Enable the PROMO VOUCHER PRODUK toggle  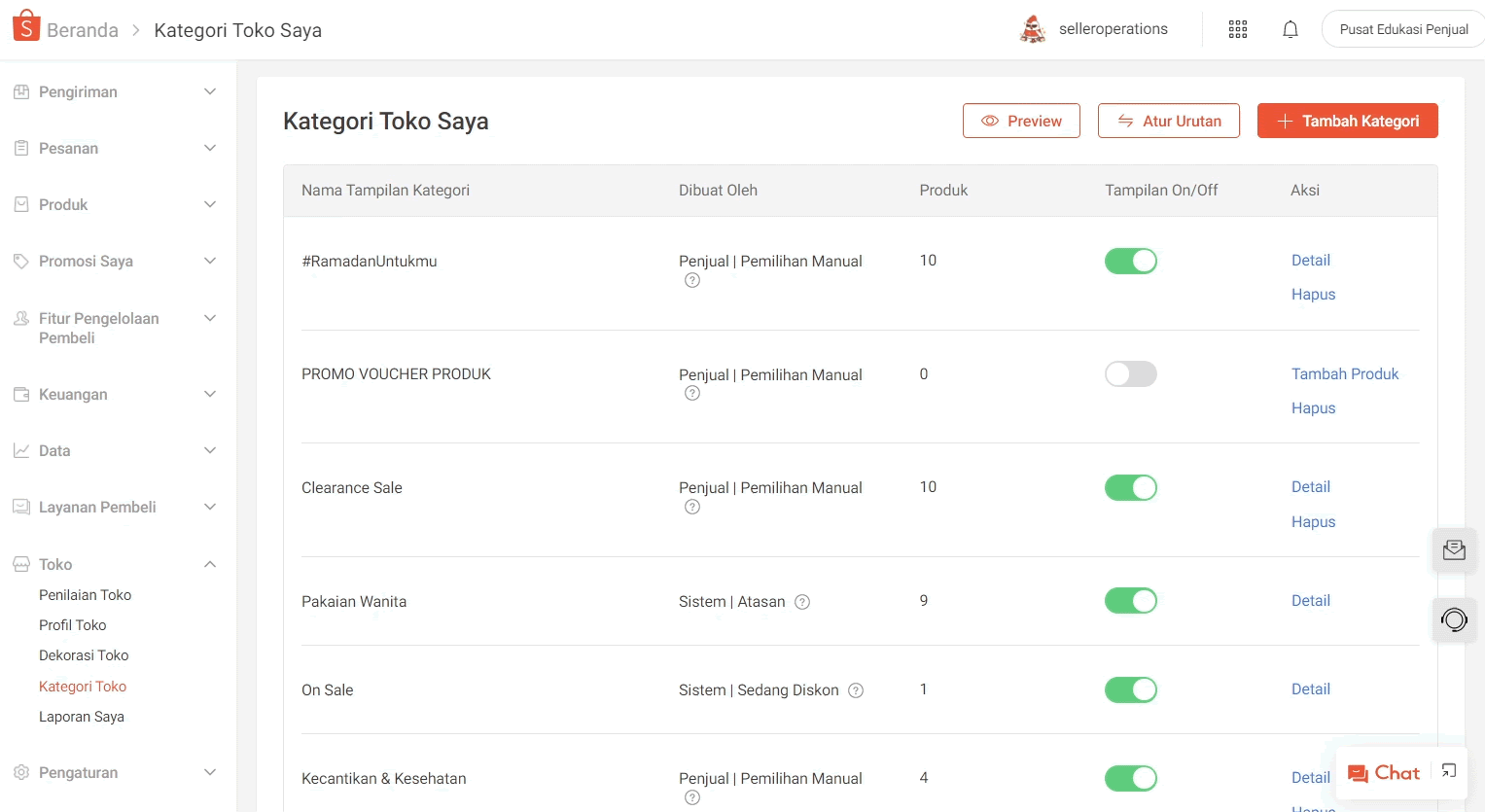point(1130,374)
